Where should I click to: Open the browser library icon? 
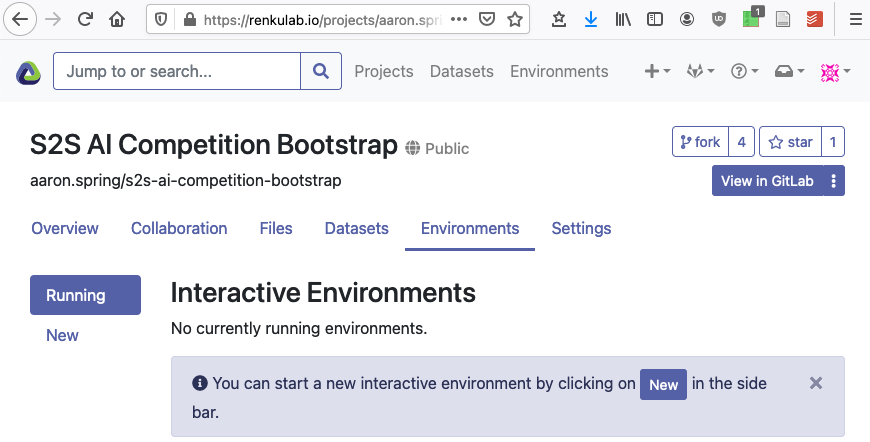(x=623, y=19)
